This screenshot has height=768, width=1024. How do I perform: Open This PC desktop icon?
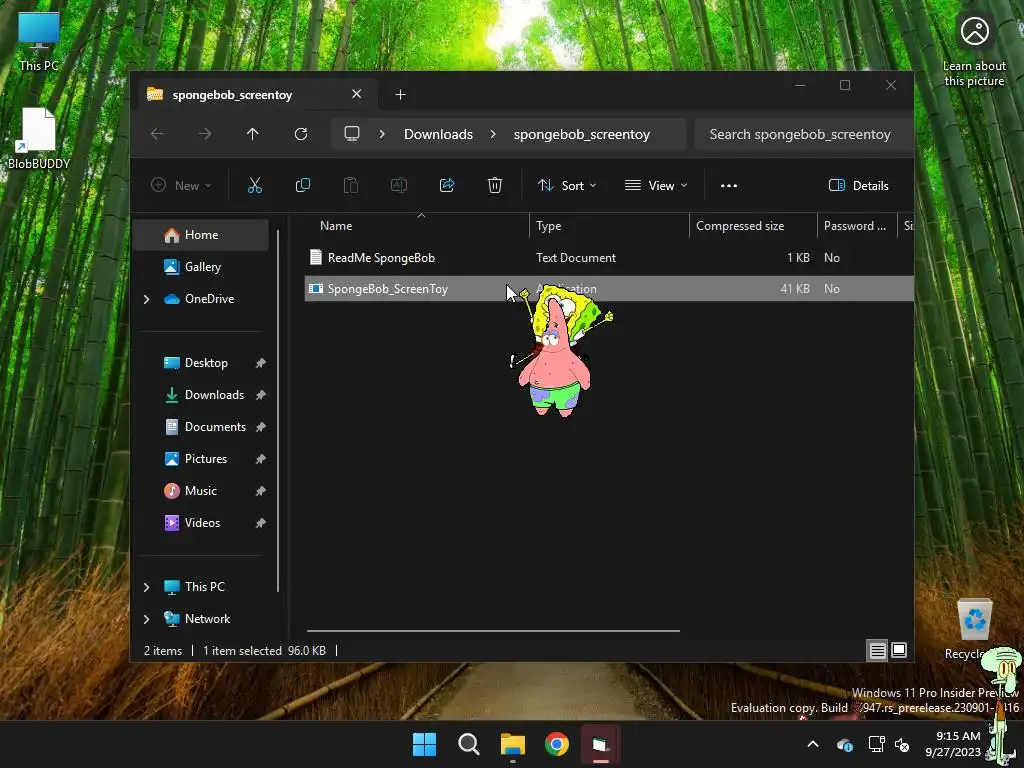coord(39,40)
